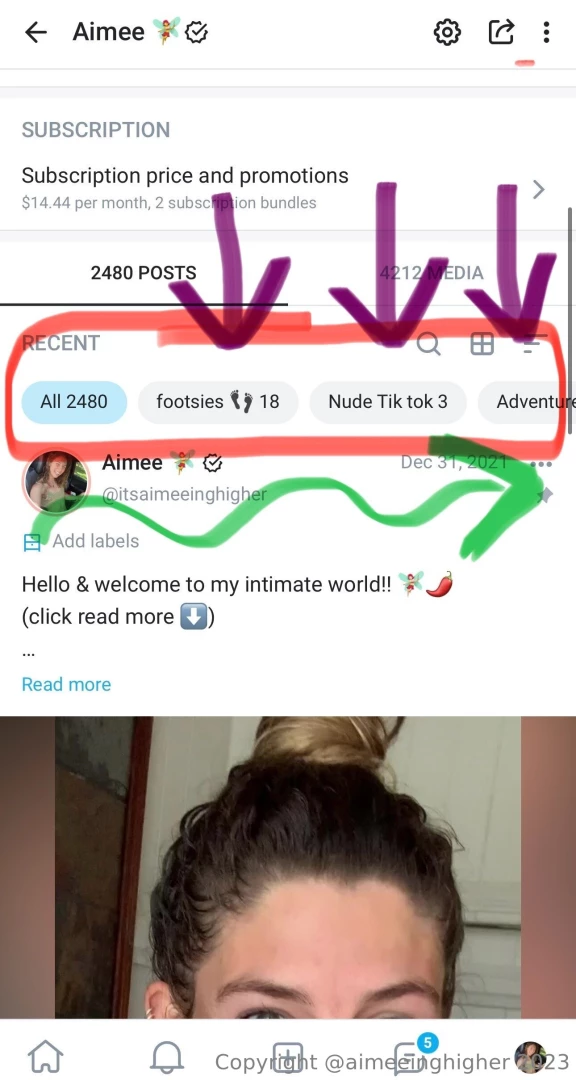Select the All 2480 label chip
The image size is (576, 1080).
point(74,402)
